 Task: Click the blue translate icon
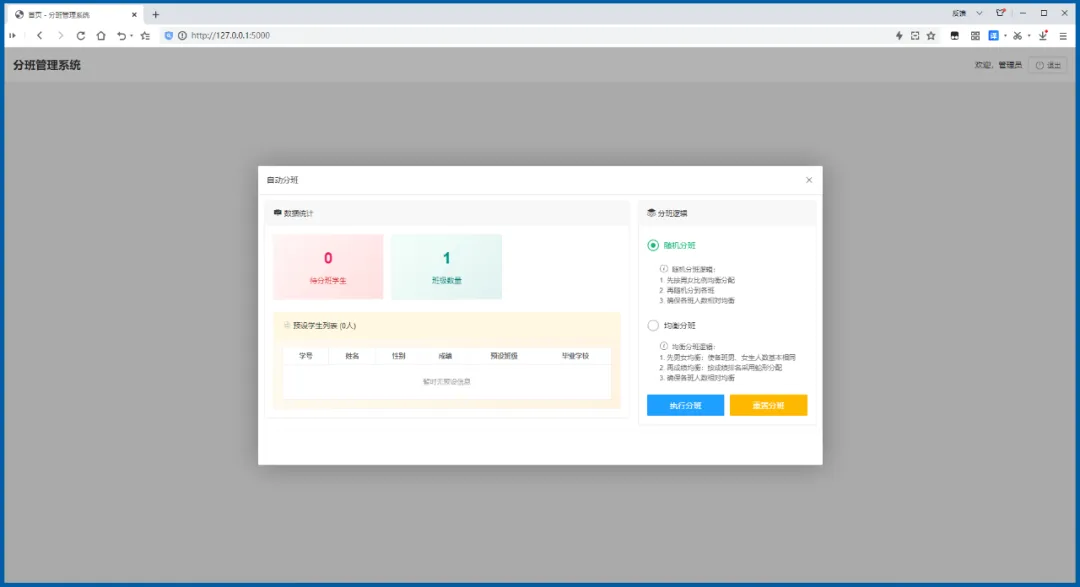993,35
